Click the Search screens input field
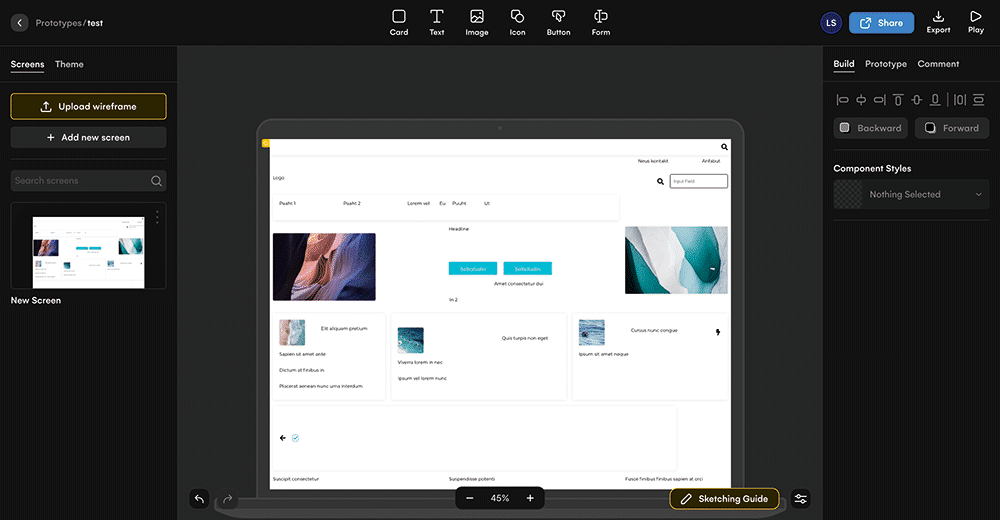1000x520 pixels. click(x=80, y=181)
